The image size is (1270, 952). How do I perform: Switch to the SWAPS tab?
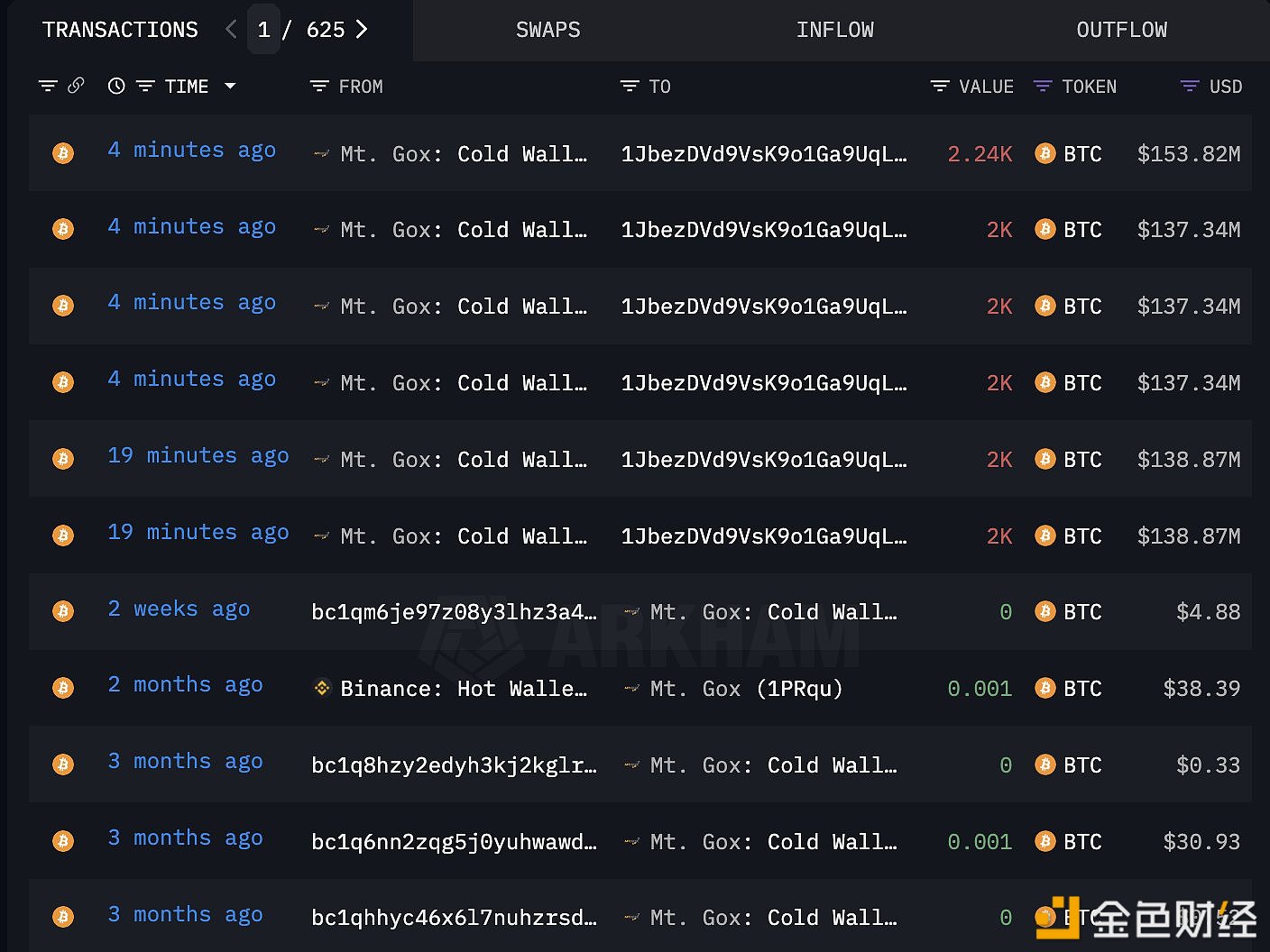click(x=548, y=30)
